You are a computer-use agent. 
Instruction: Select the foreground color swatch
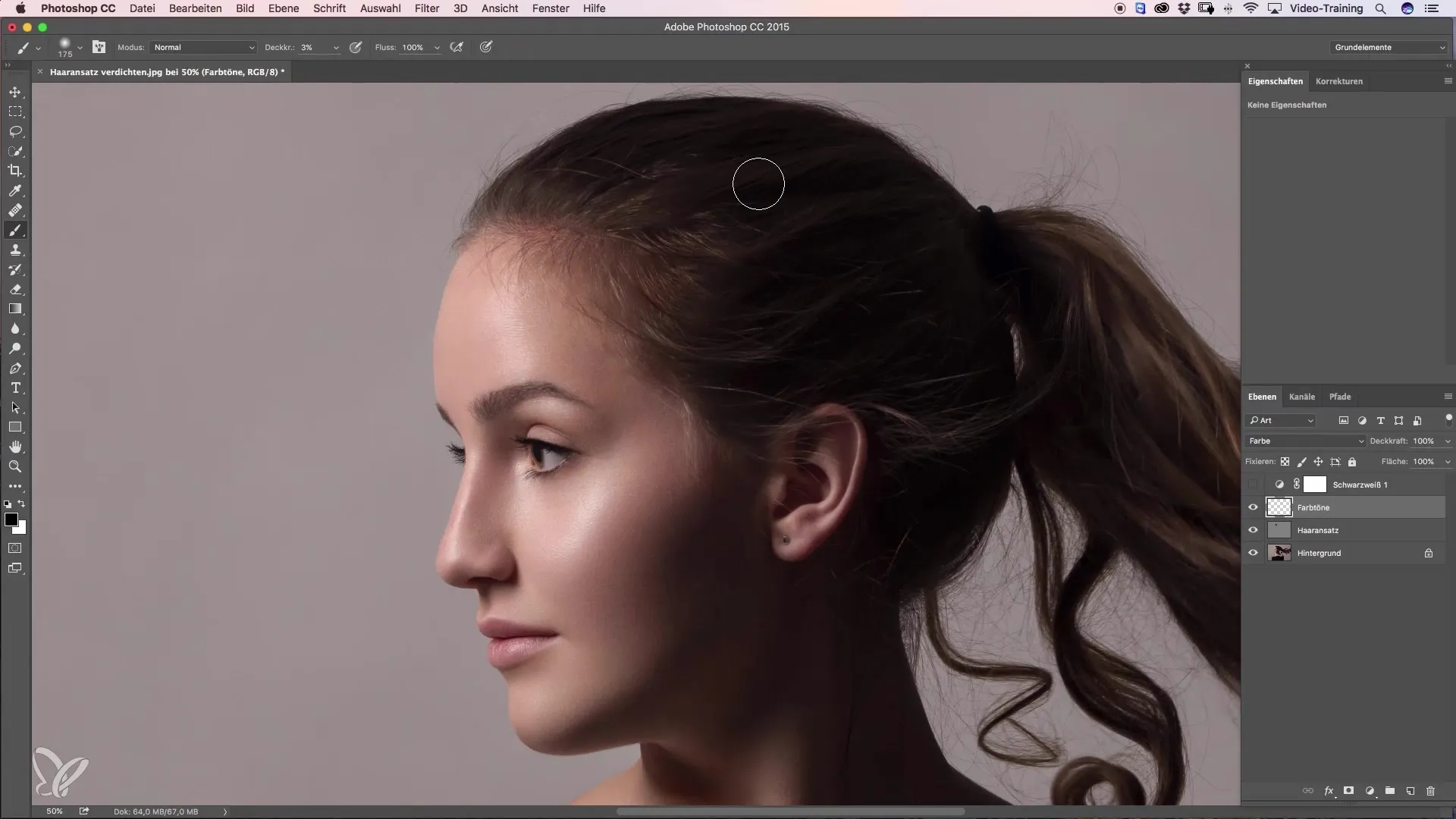[11, 519]
